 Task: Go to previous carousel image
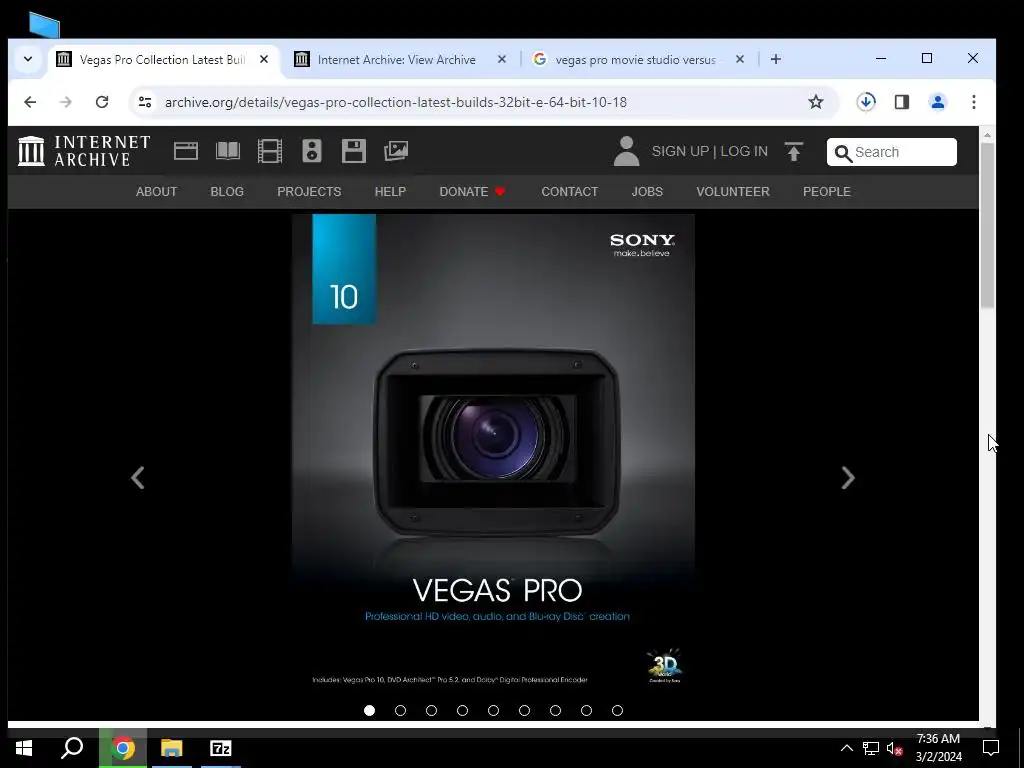pos(138,478)
